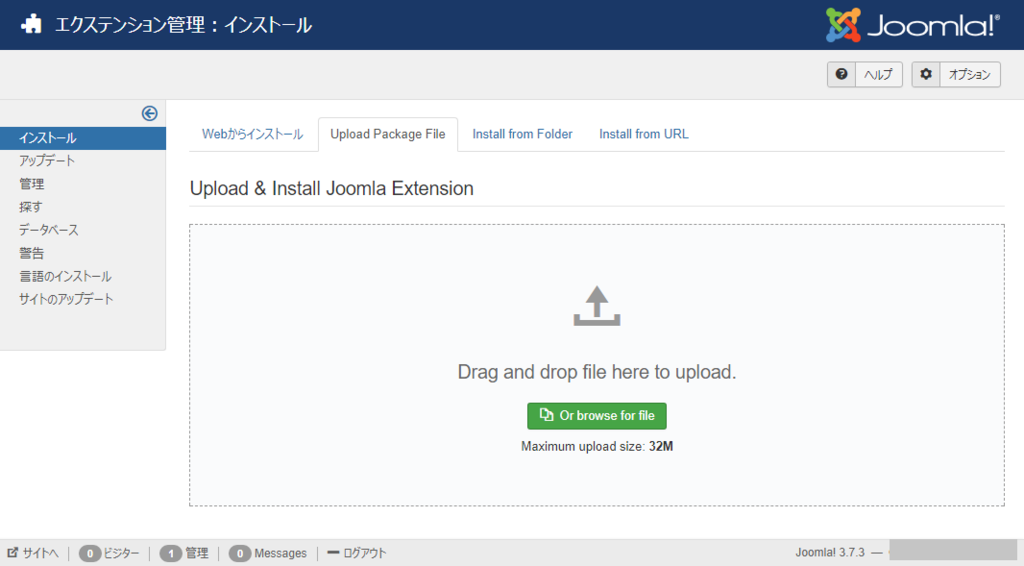Screen dimensions: 1024x566
Task: Click the administrators count badge
Action: [170, 554]
